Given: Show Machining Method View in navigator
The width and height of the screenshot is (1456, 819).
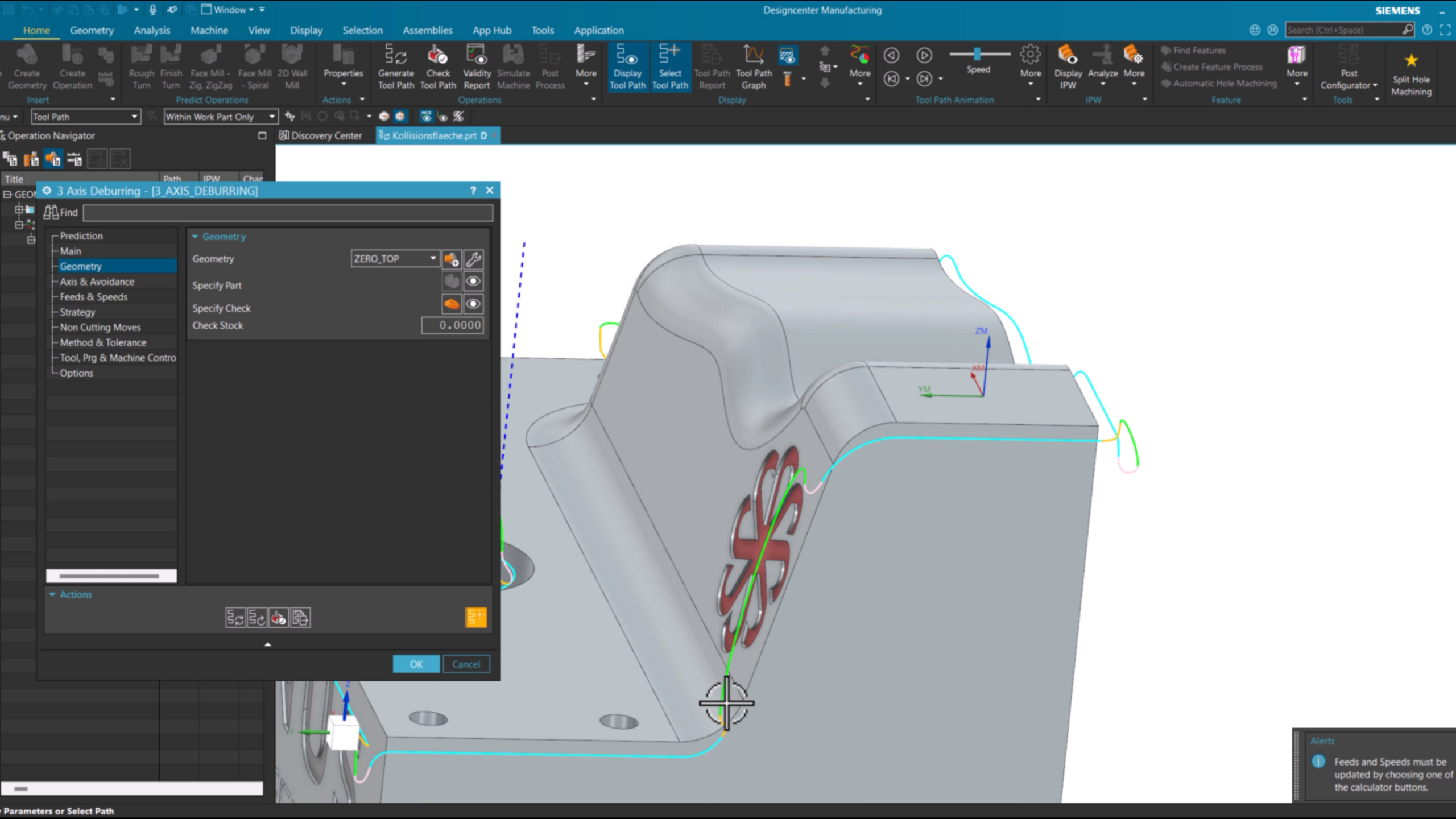Looking at the screenshot, I should 75,159.
